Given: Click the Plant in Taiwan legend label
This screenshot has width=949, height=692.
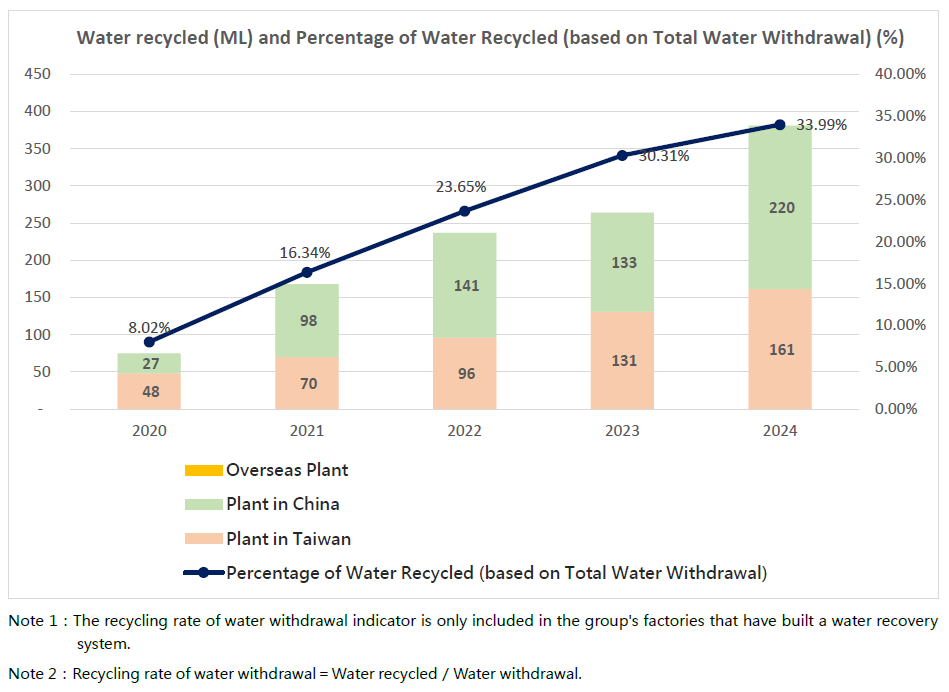Looking at the screenshot, I should 288,539.
